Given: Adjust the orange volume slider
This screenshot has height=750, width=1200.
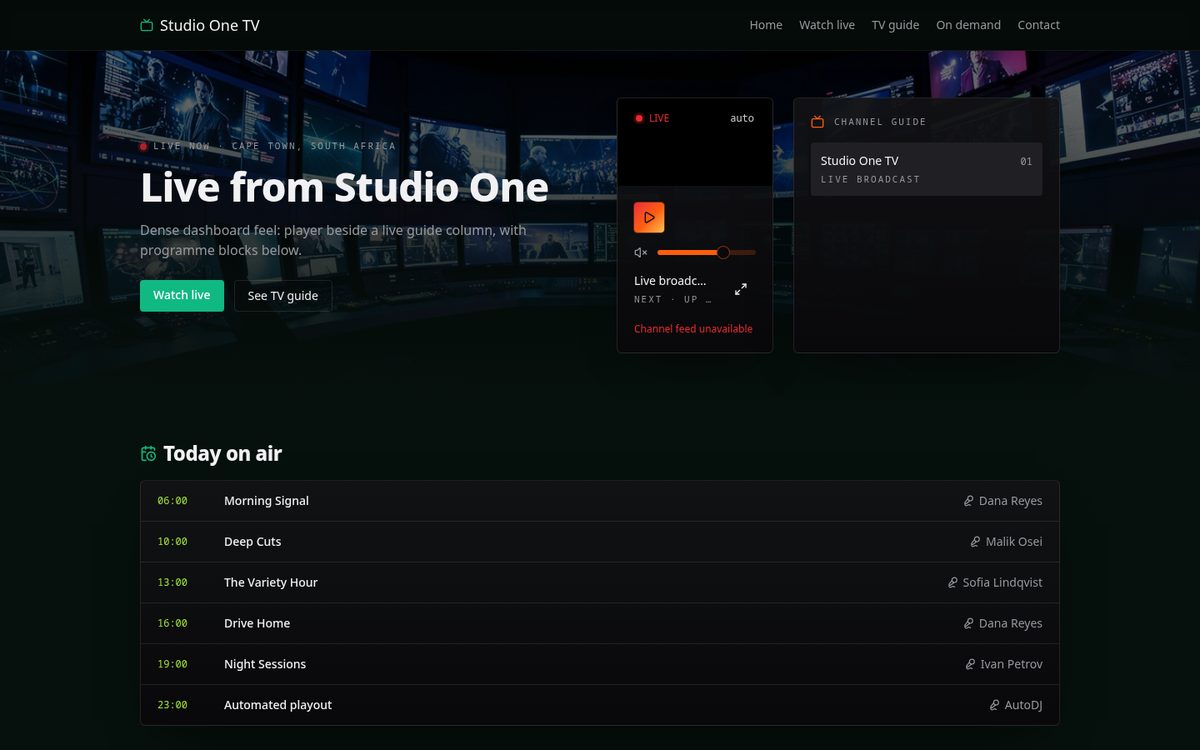Looking at the screenshot, I should pos(706,253).
